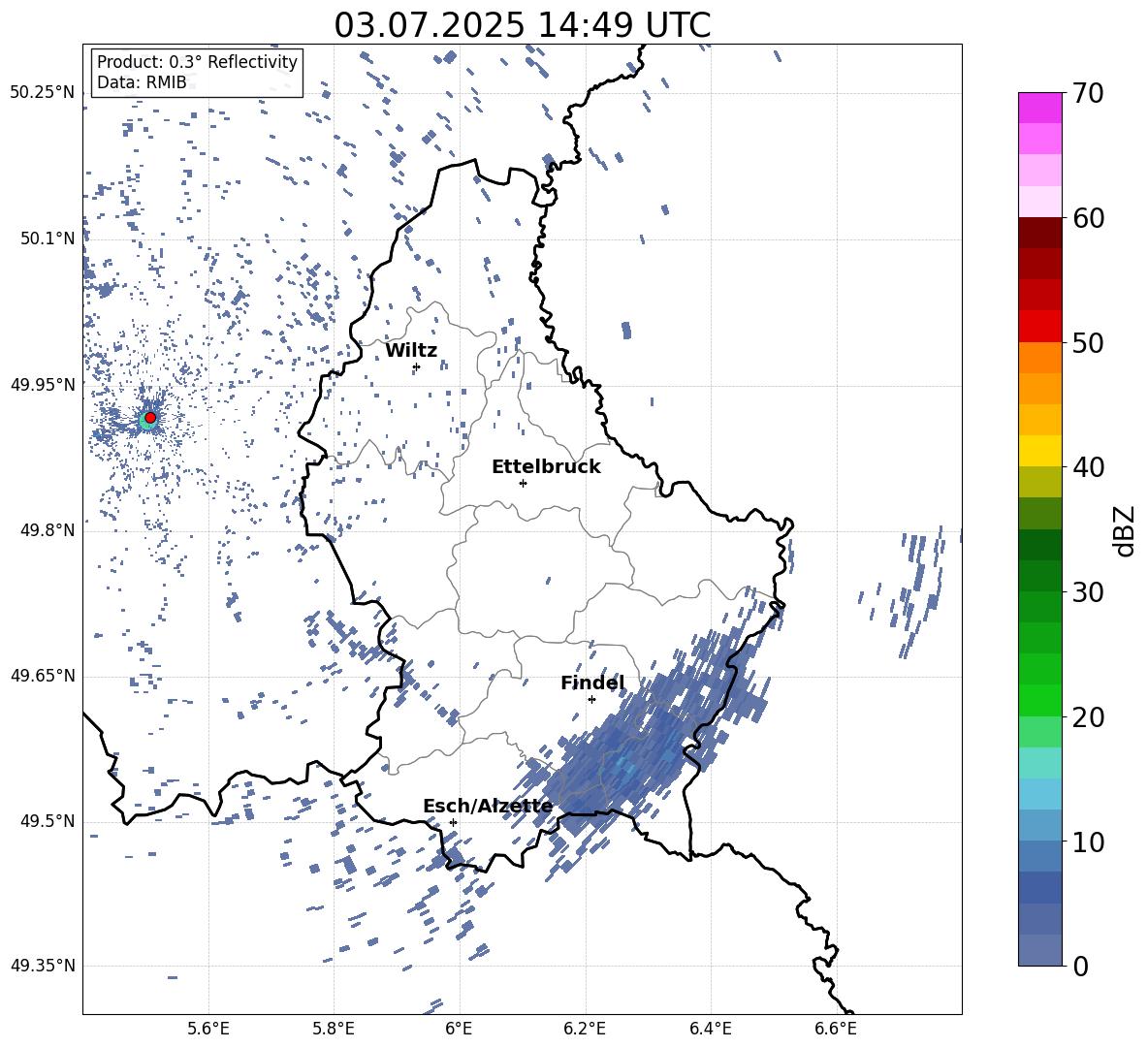
Task: Click the 49.65°N latitude label
Action: (43, 675)
